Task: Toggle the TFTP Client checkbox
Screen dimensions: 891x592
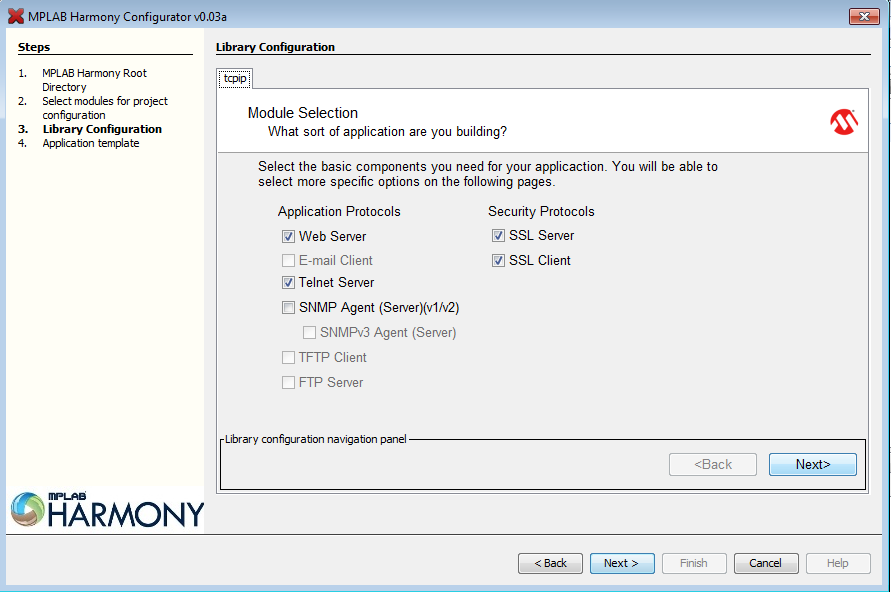Action: tap(289, 357)
